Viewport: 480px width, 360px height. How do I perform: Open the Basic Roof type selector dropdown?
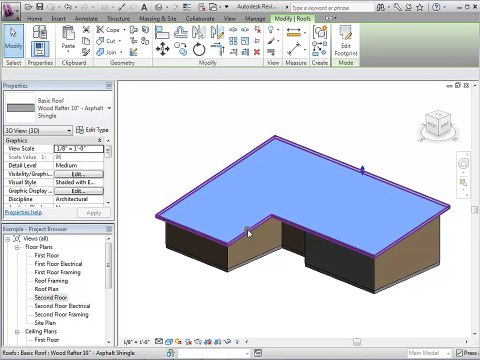[x=109, y=108]
